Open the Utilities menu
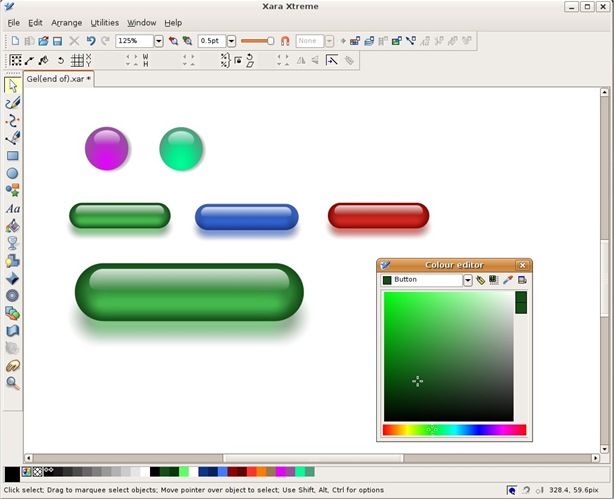 click(x=104, y=22)
